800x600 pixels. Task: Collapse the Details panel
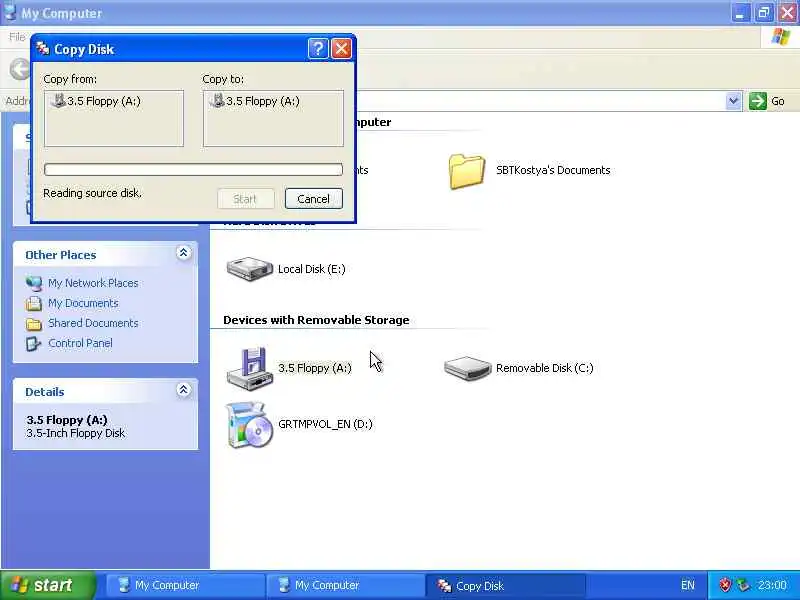(183, 390)
